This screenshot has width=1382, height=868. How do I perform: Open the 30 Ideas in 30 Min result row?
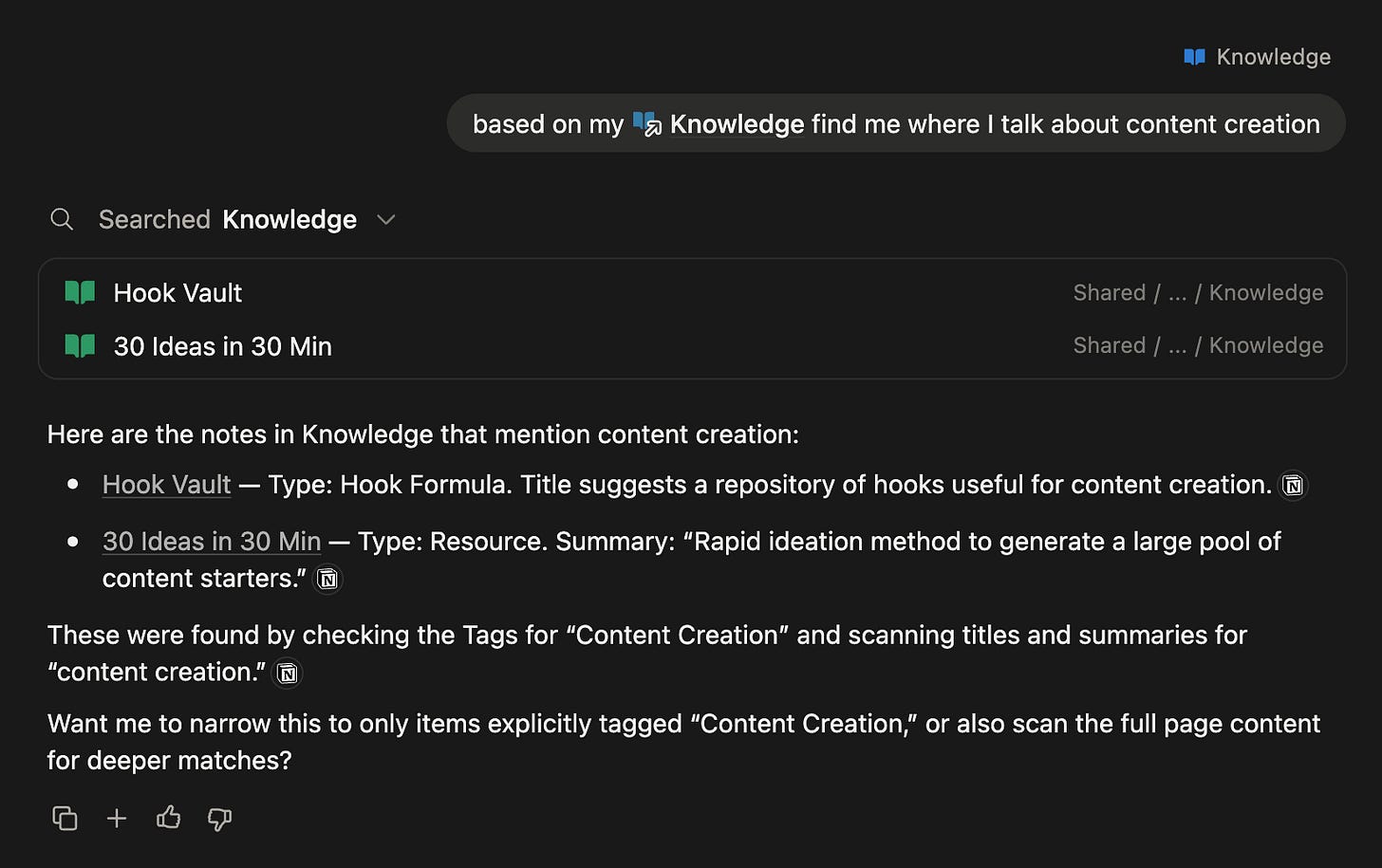coord(693,346)
